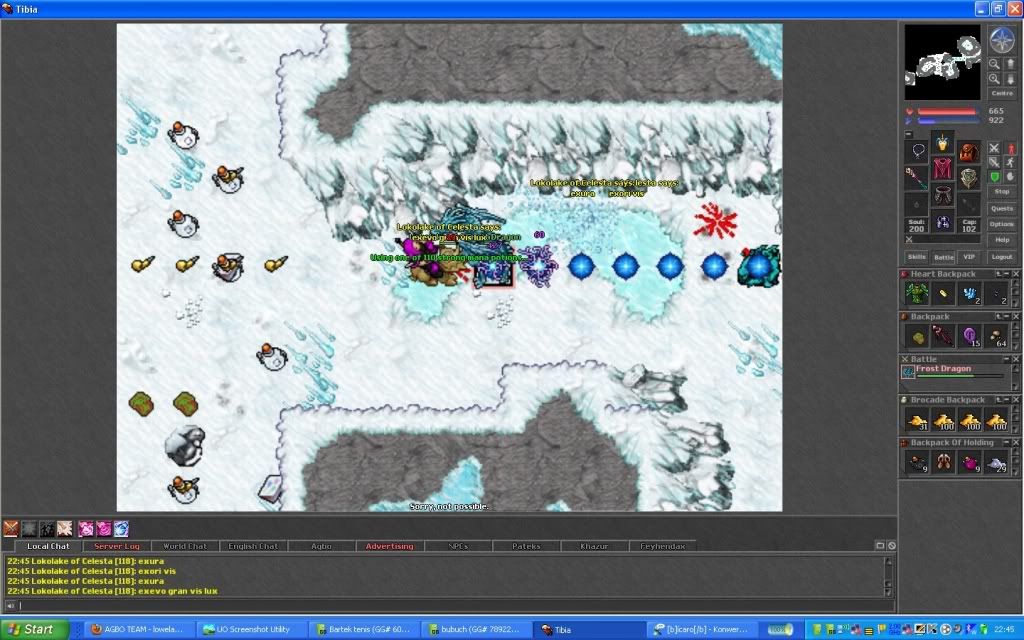Go up a level in Heart Backpack
The image size is (1024, 640).
coord(999,274)
